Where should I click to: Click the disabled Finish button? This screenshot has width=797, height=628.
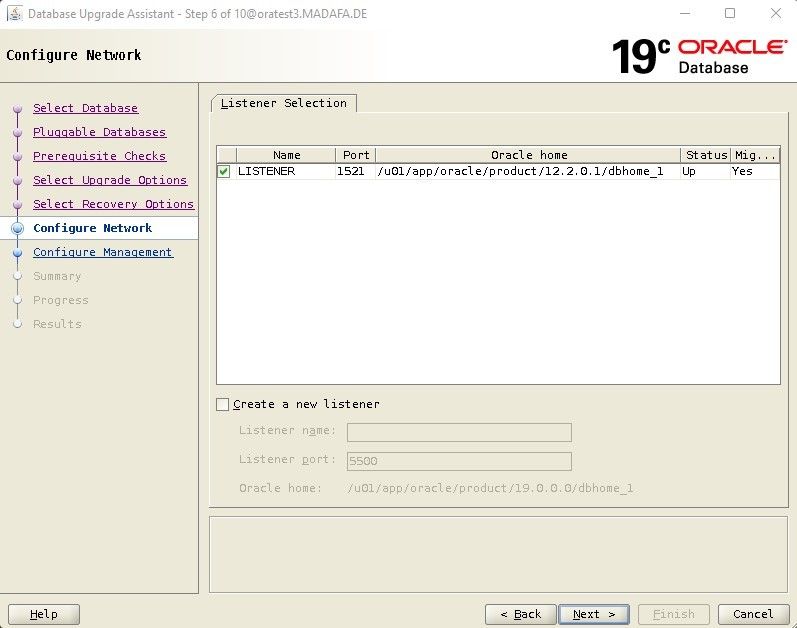[673, 614]
